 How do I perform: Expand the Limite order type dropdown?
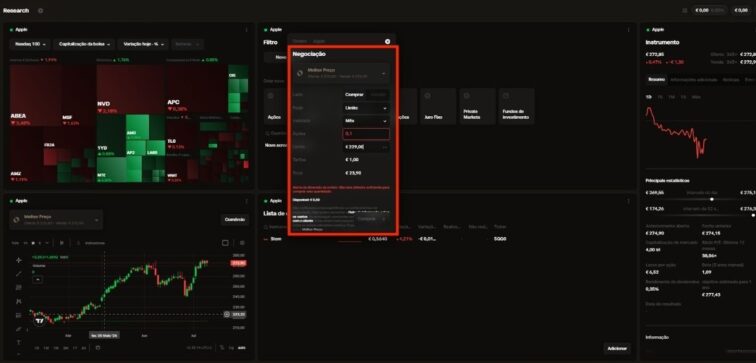[x=366, y=108]
